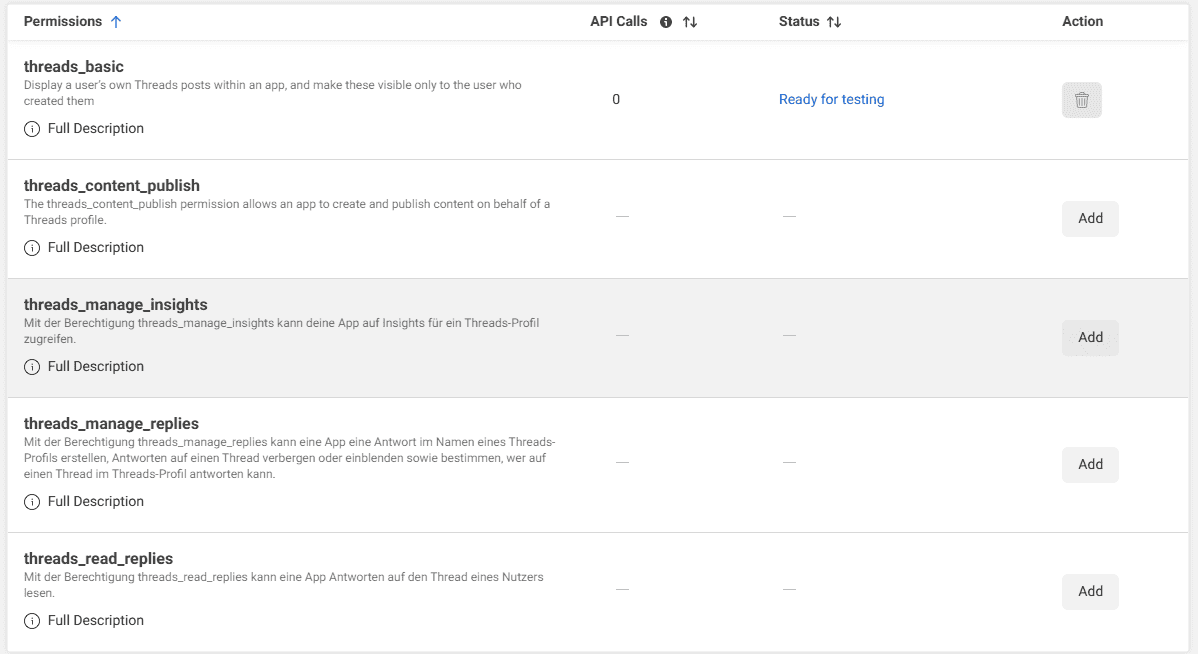Add the threads_manage_replies permission
Viewport: 1198px width, 654px height.
[1090, 464]
